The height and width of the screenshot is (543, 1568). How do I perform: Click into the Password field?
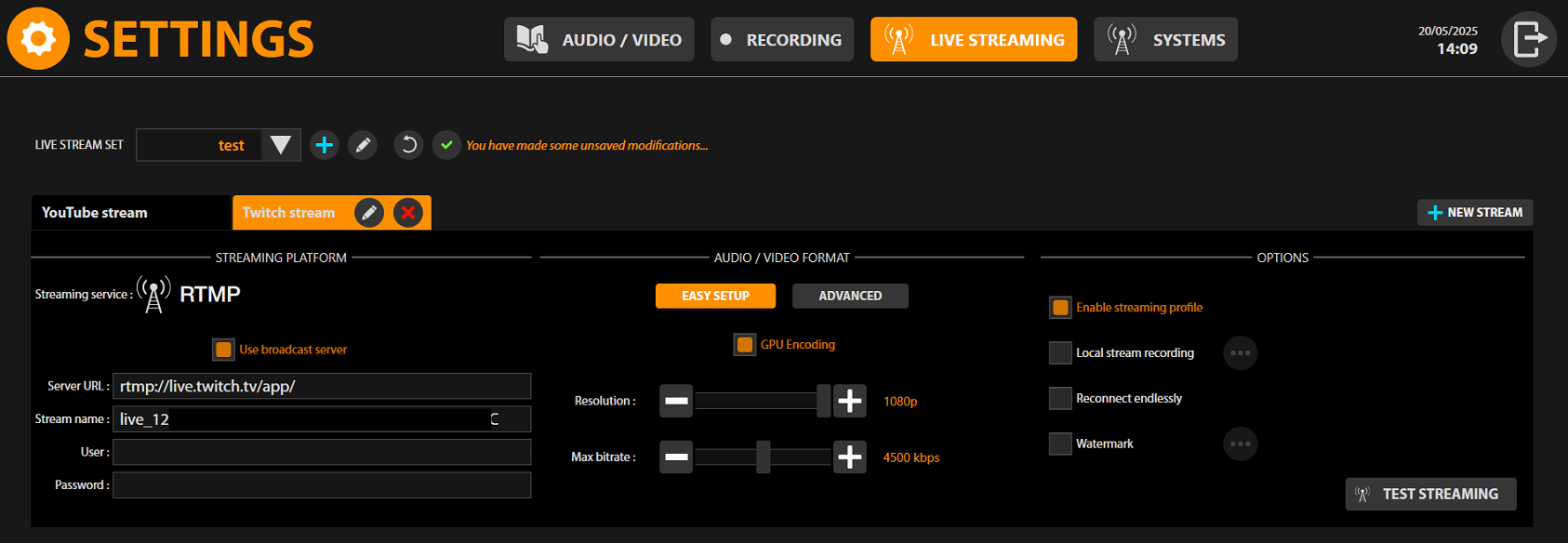322,485
